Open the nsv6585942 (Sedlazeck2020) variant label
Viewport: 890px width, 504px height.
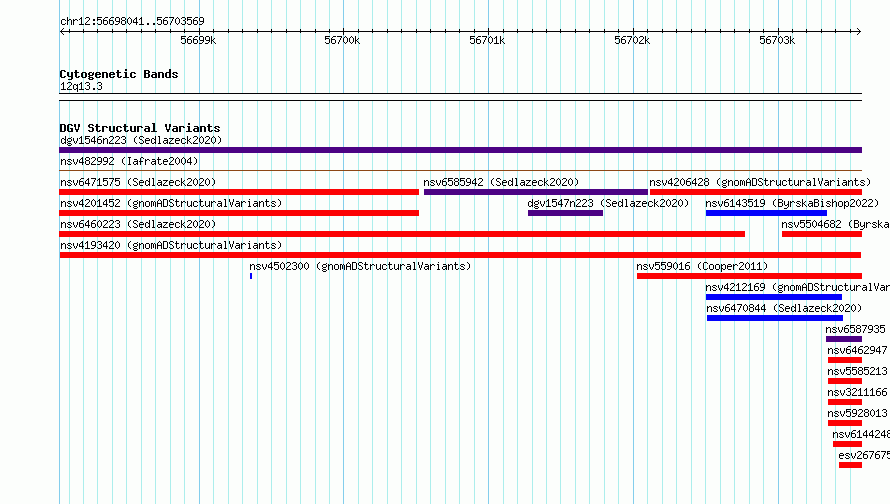click(501, 182)
